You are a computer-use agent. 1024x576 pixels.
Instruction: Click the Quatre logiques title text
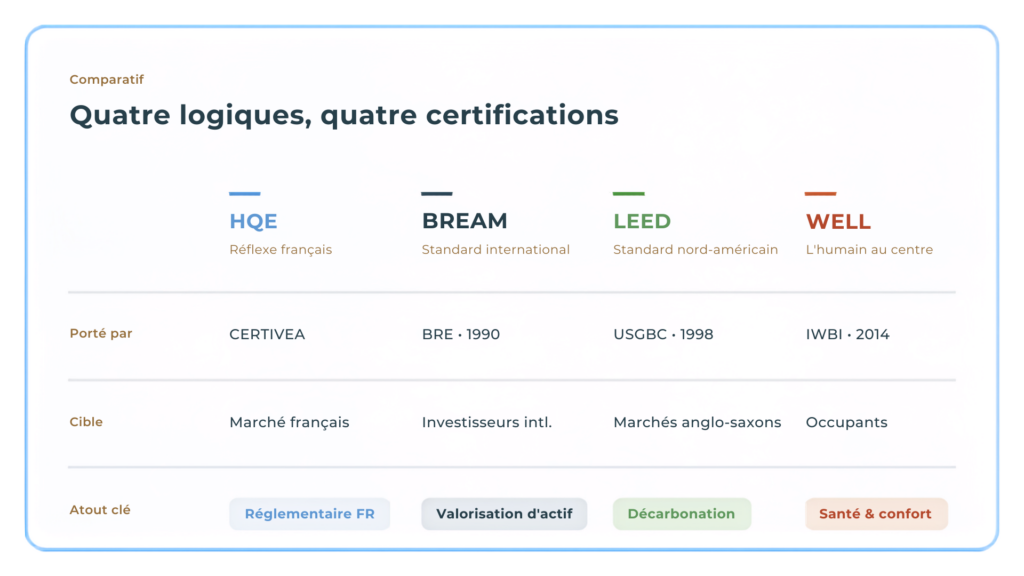344,116
